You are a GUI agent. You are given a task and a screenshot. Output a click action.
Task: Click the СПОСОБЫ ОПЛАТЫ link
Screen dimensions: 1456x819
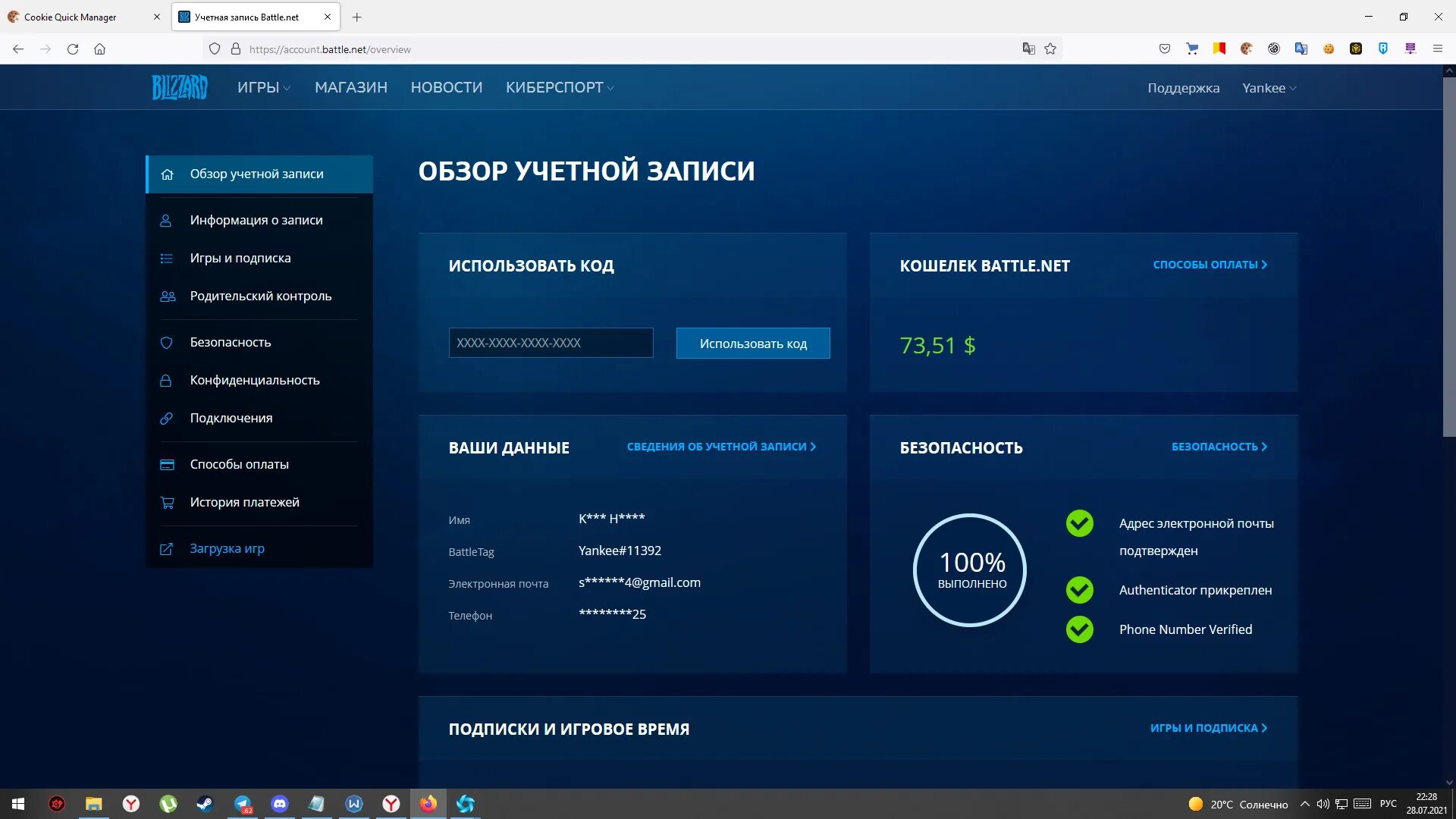(1210, 264)
